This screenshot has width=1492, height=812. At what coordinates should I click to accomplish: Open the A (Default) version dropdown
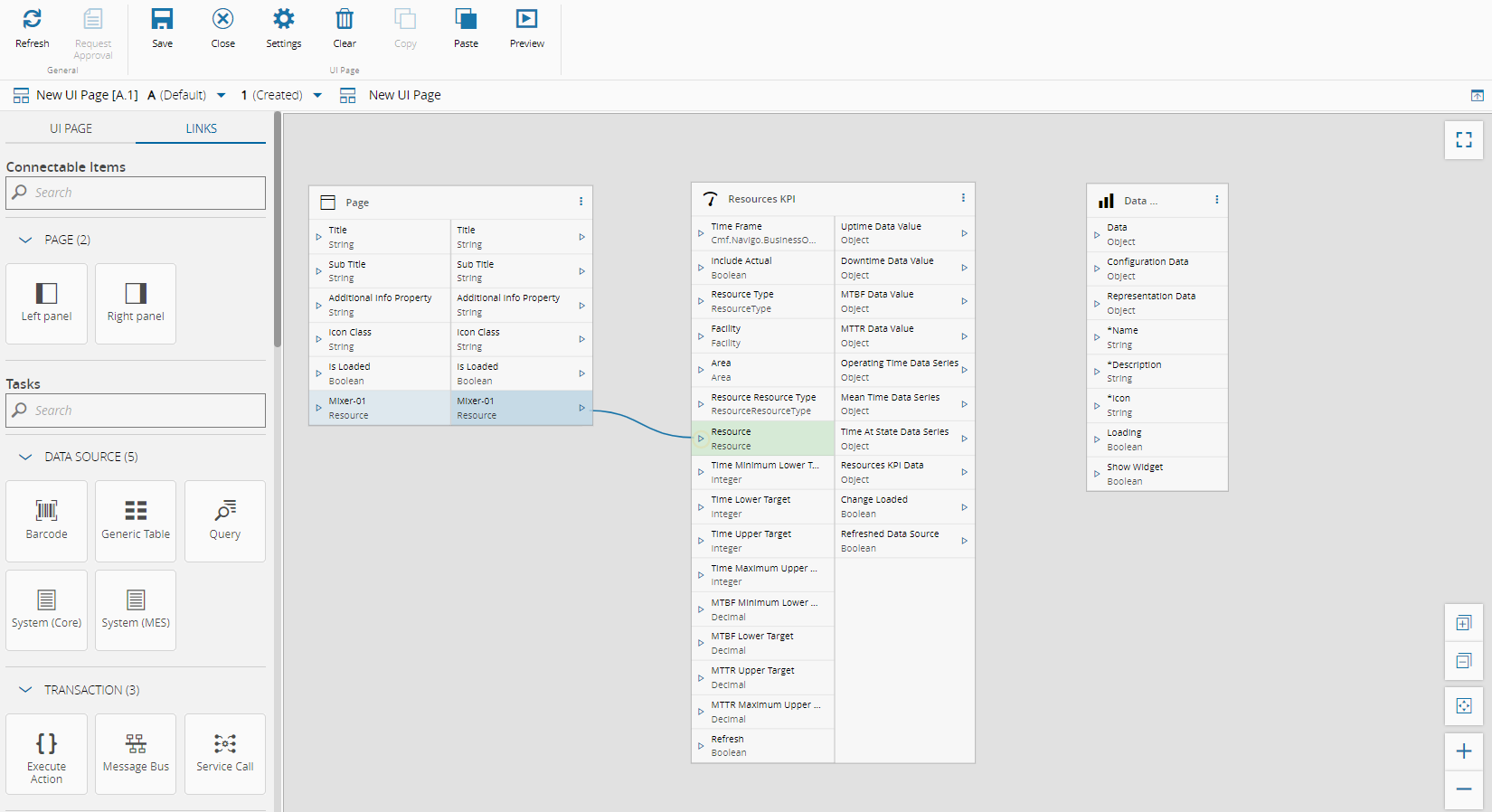(221, 96)
